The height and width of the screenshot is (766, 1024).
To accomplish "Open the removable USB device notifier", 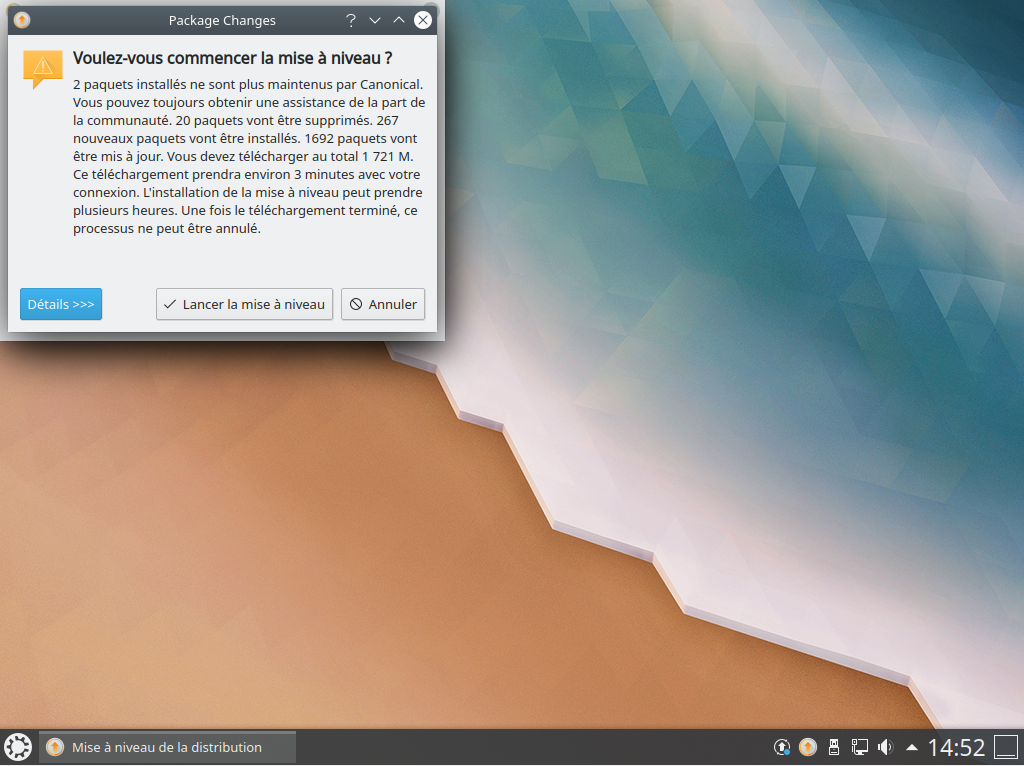I will pos(833,747).
